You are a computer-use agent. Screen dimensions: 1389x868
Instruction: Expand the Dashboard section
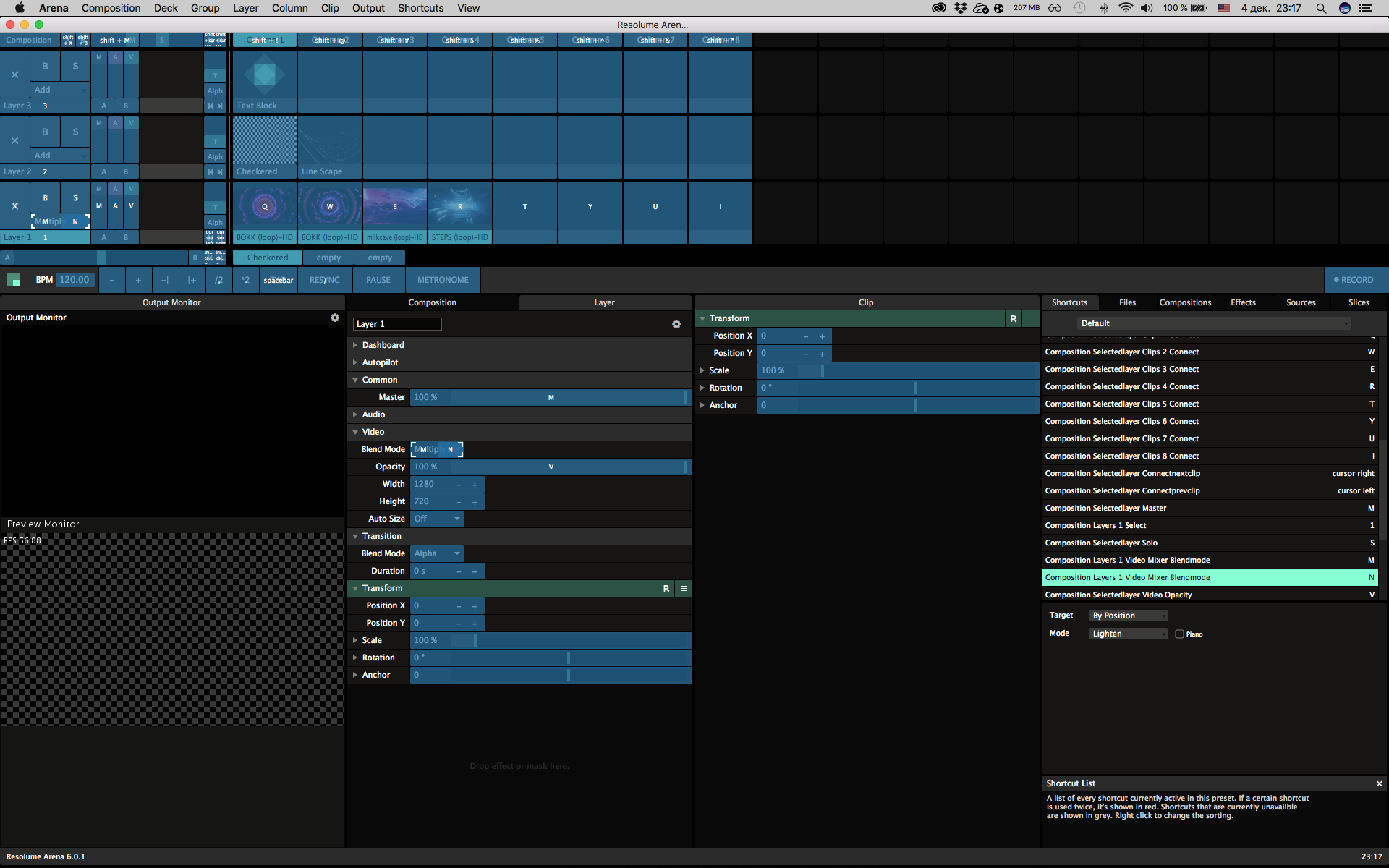pyautogui.click(x=383, y=345)
